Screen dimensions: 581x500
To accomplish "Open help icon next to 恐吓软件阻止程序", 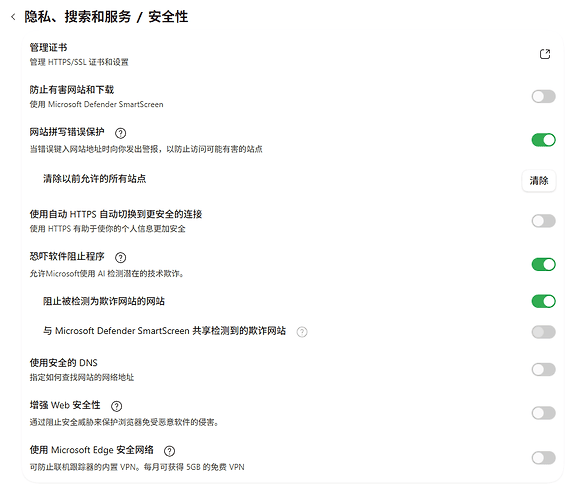I will tap(120, 257).
